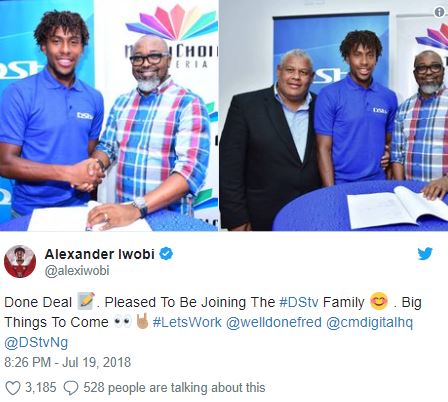Viewport: 448px width, 402px height.
Task: Click '528 people are talking about this'
Action: (x=174, y=388)
